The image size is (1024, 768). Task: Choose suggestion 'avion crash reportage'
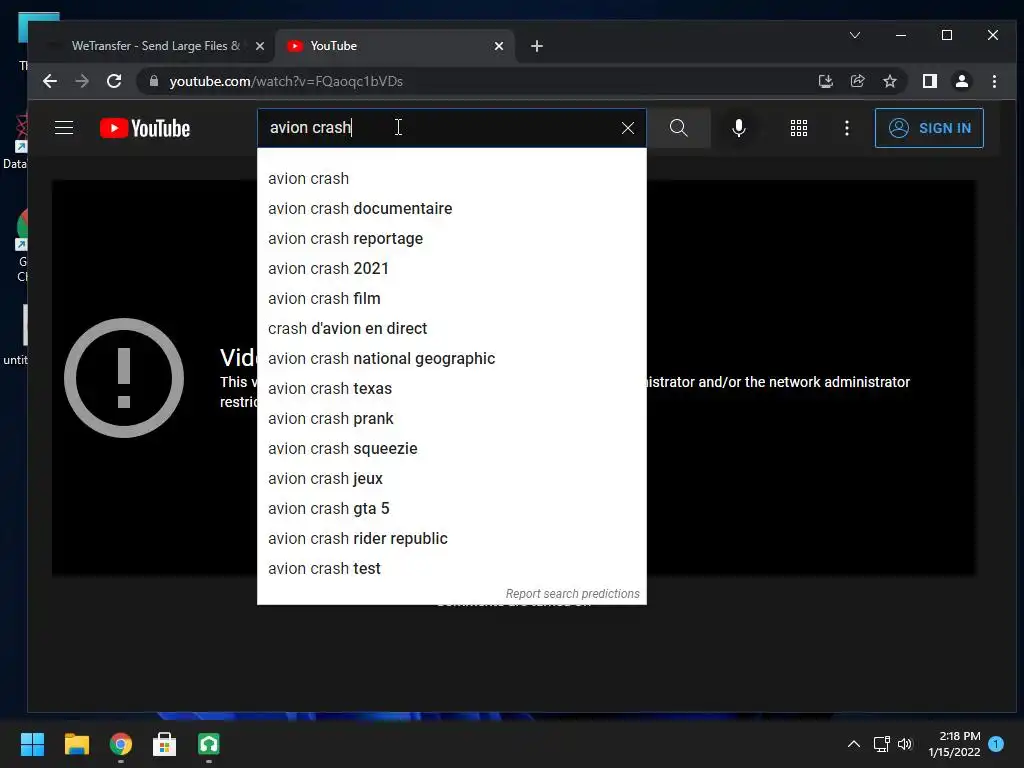(452, 238)
